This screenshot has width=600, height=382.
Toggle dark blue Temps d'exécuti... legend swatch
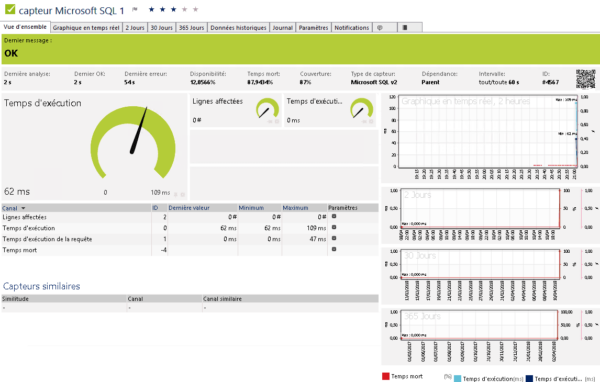tap(530, 379)
